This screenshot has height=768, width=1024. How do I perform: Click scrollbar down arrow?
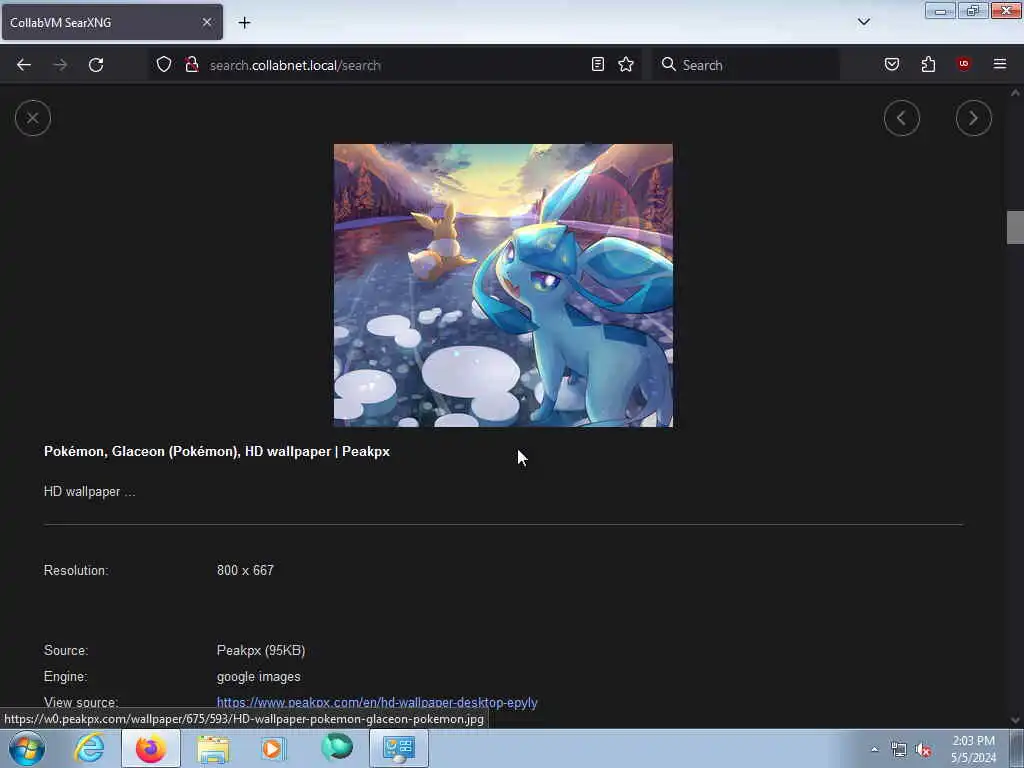[1015, 720]
